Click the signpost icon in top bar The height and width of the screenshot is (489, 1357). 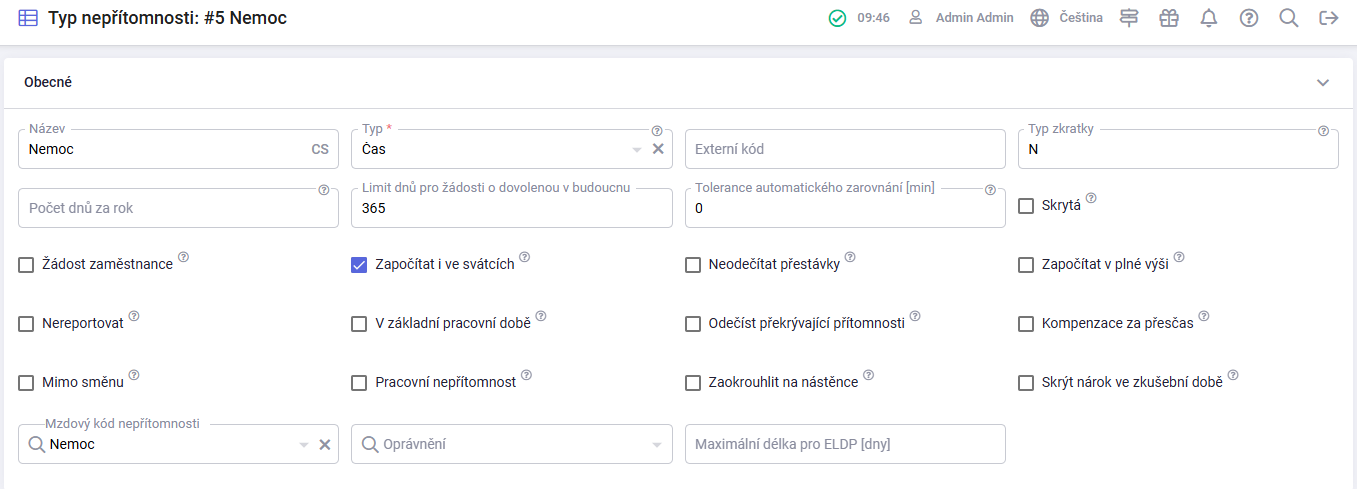[x=1129, y=18]
